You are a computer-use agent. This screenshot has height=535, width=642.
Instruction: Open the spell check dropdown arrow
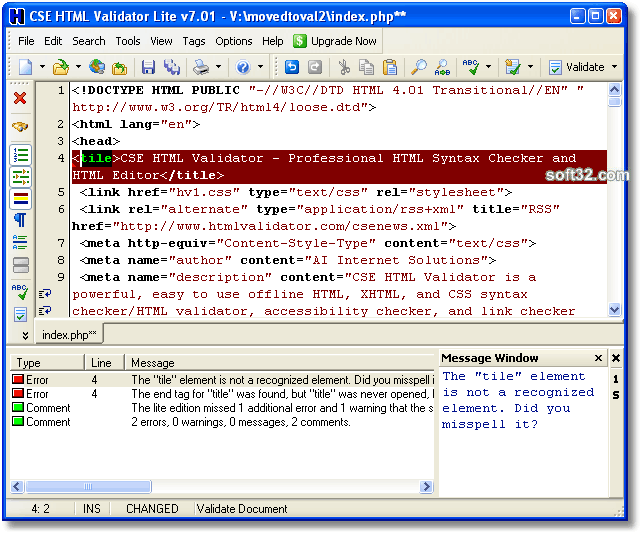(488, 67)
